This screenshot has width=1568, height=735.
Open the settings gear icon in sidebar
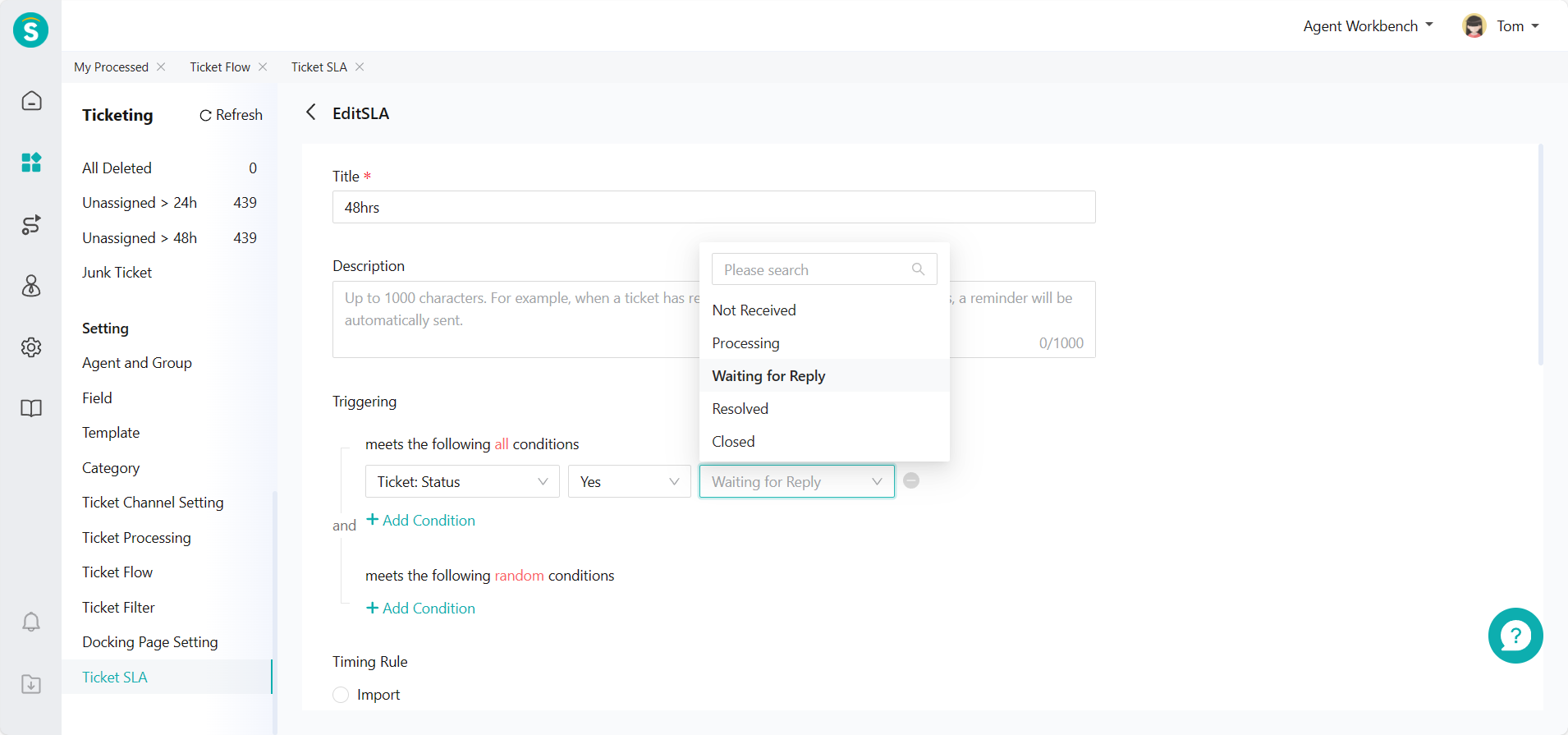[x=31, y=347]
